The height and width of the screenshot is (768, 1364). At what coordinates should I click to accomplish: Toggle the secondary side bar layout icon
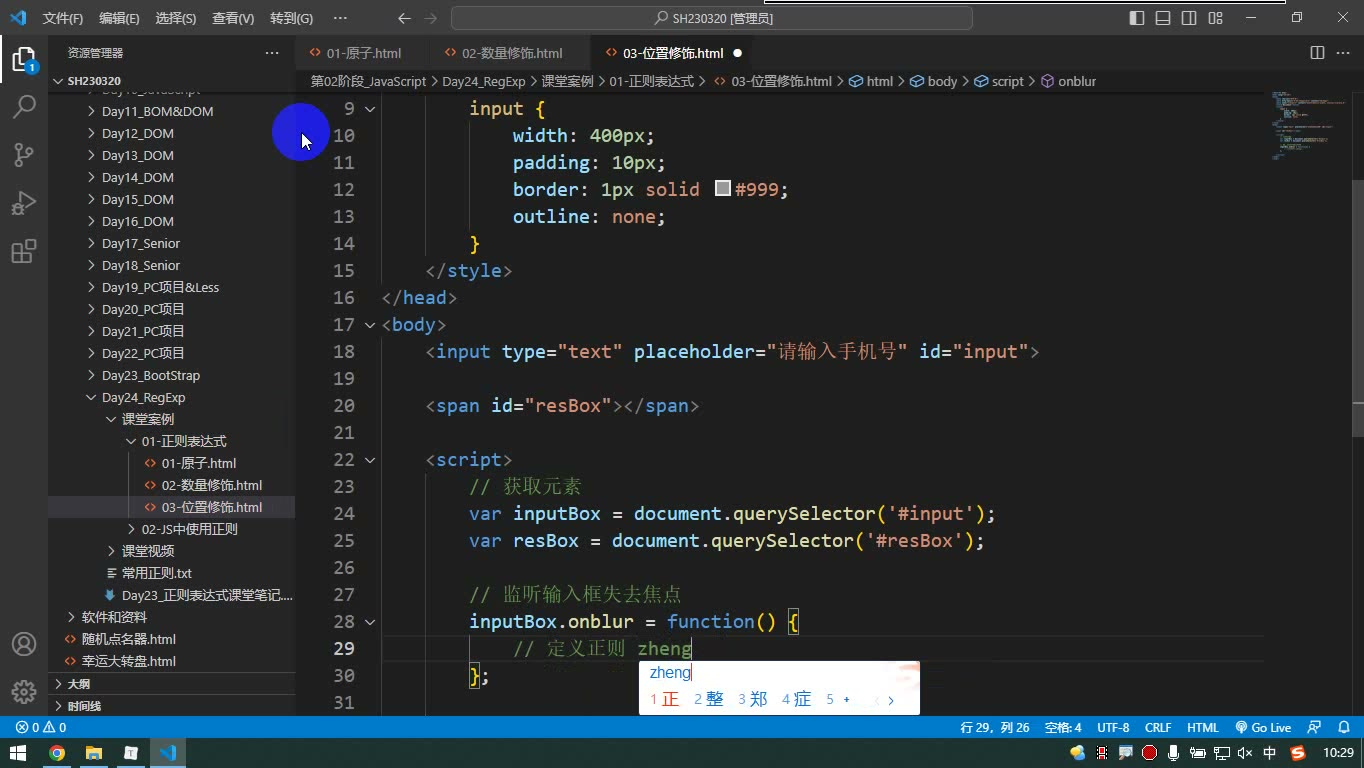[1189, 18]
